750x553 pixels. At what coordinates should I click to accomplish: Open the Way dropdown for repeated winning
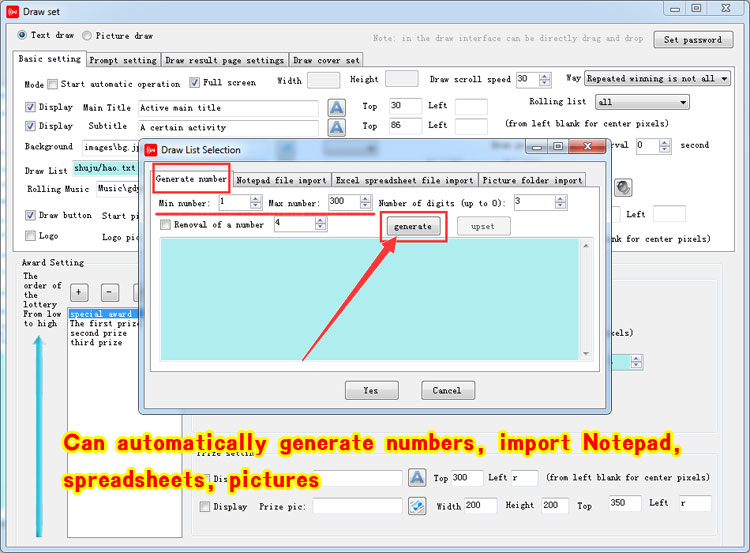click(x=723, y=78)
